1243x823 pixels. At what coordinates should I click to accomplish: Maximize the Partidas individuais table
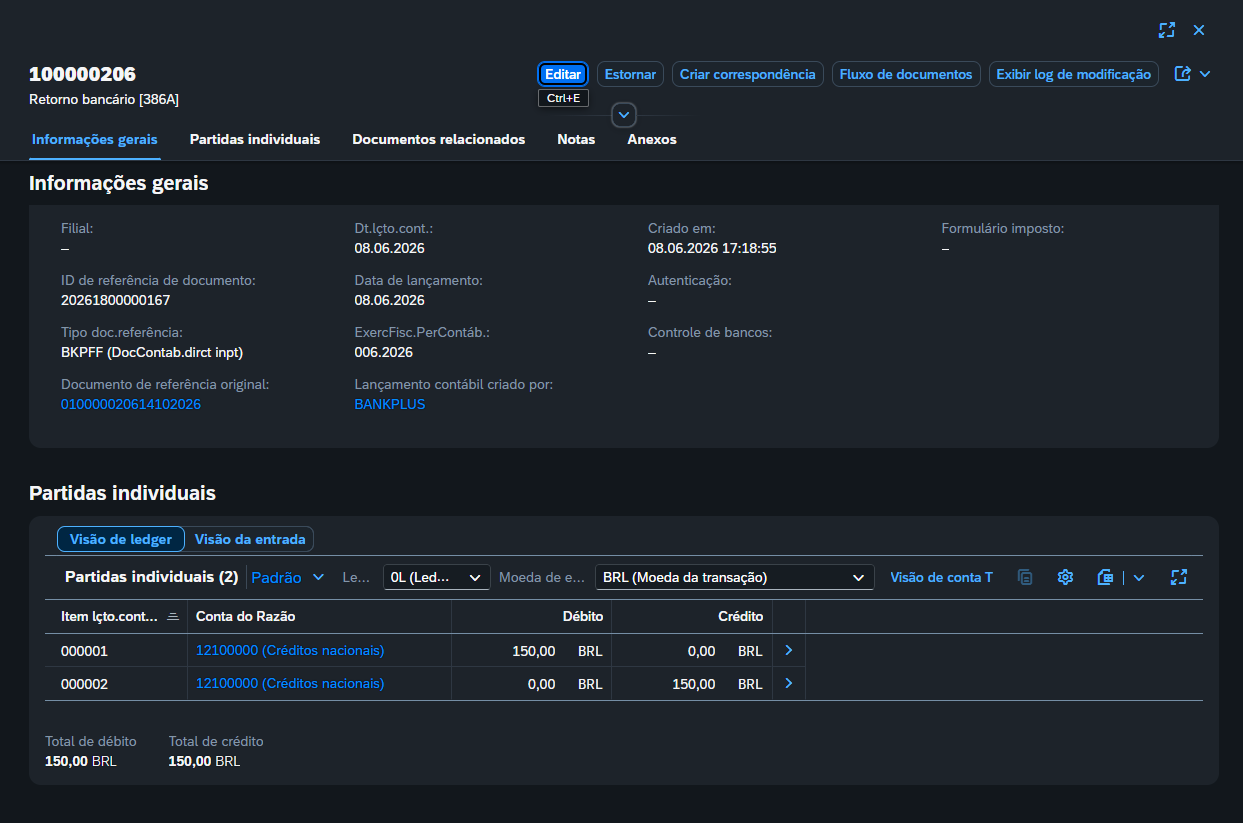(1179, 577)
